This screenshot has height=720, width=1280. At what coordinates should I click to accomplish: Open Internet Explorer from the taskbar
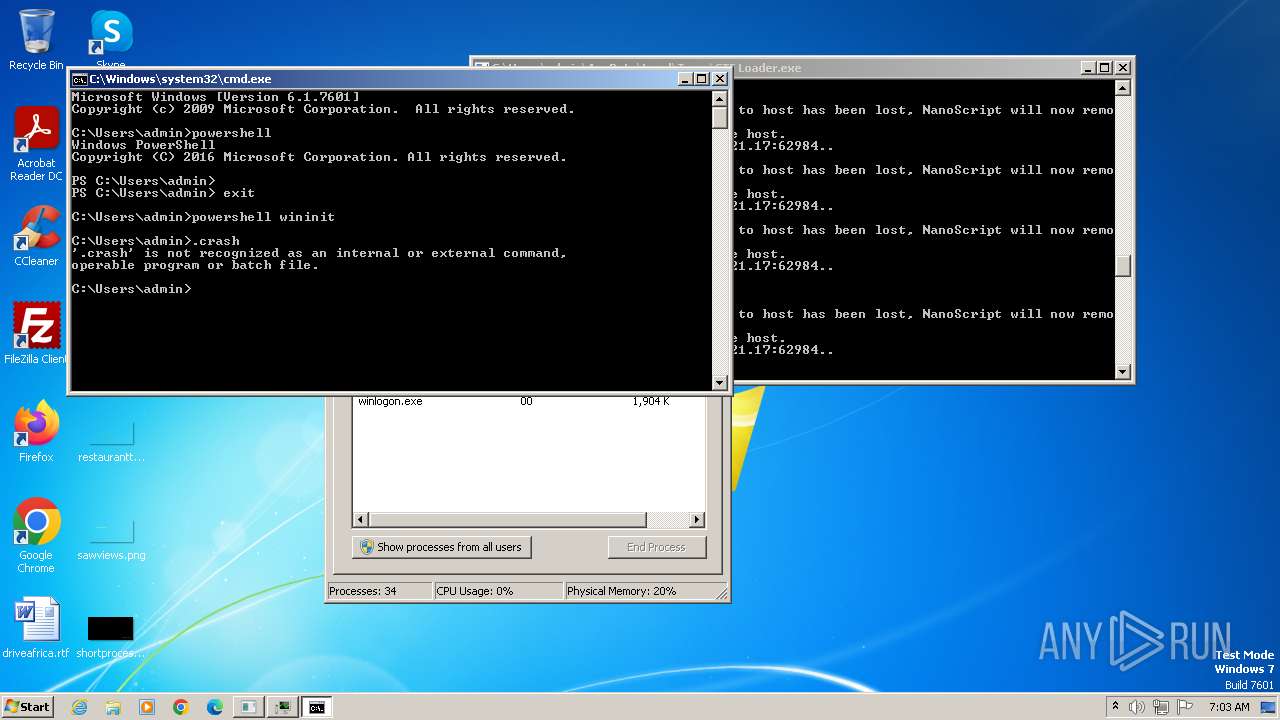tap(79, 707)
